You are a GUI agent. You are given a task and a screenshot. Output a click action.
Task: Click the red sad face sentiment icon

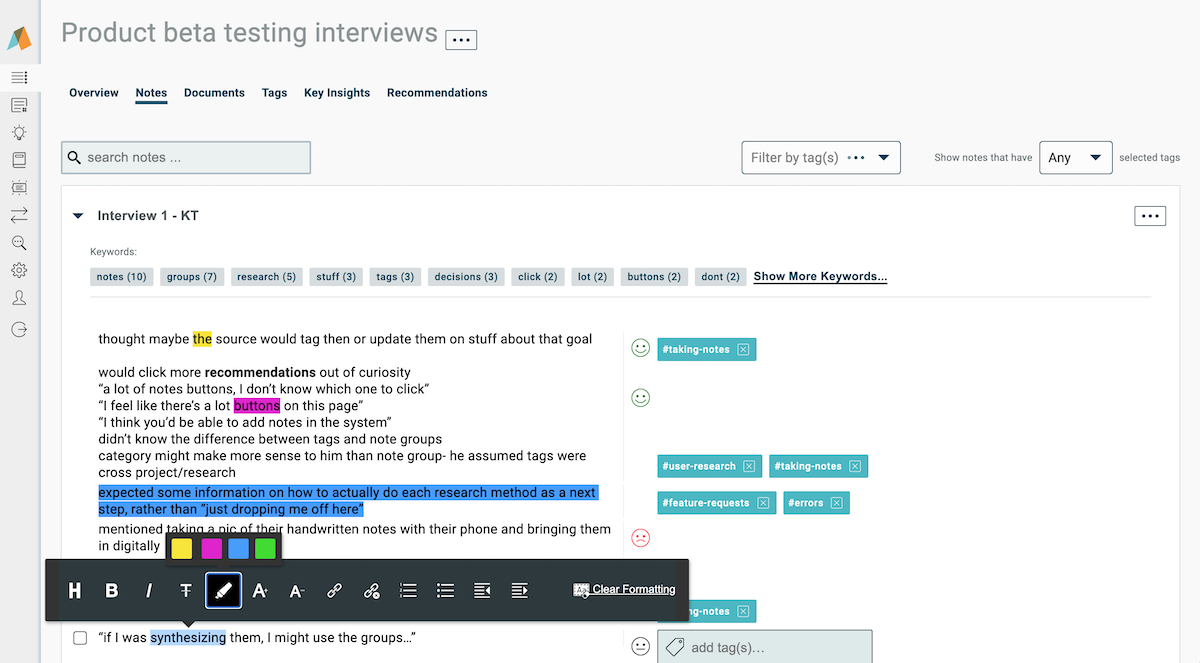click(641, 538)
